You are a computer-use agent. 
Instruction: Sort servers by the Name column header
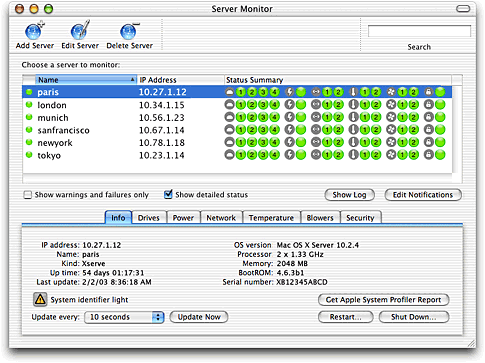coord(86,80)
